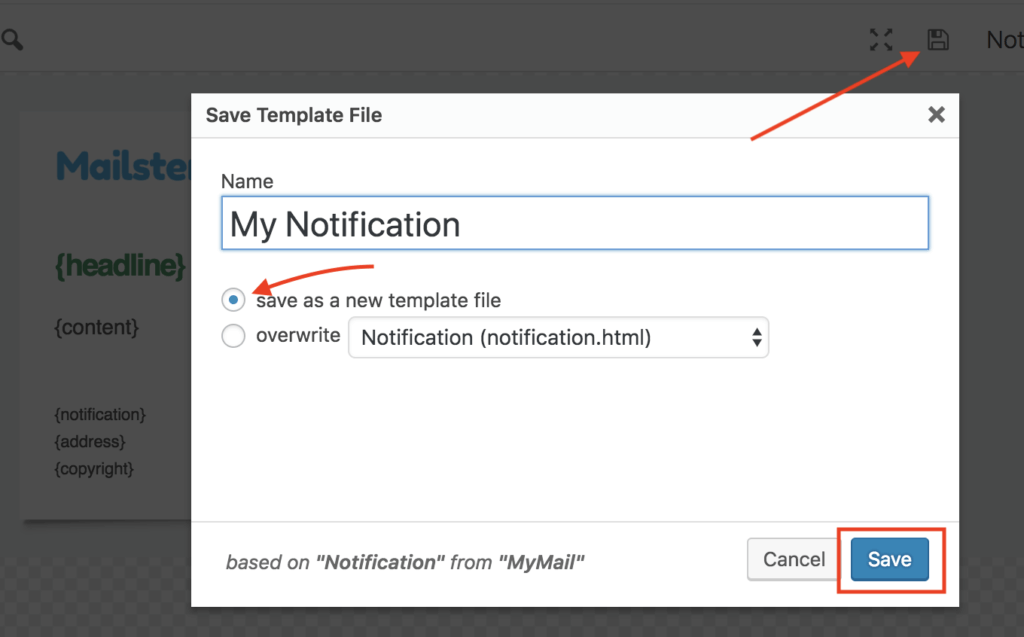The image size is (1024, 637).
Task: Select the overwrite radio button
Action: [233, 337]
